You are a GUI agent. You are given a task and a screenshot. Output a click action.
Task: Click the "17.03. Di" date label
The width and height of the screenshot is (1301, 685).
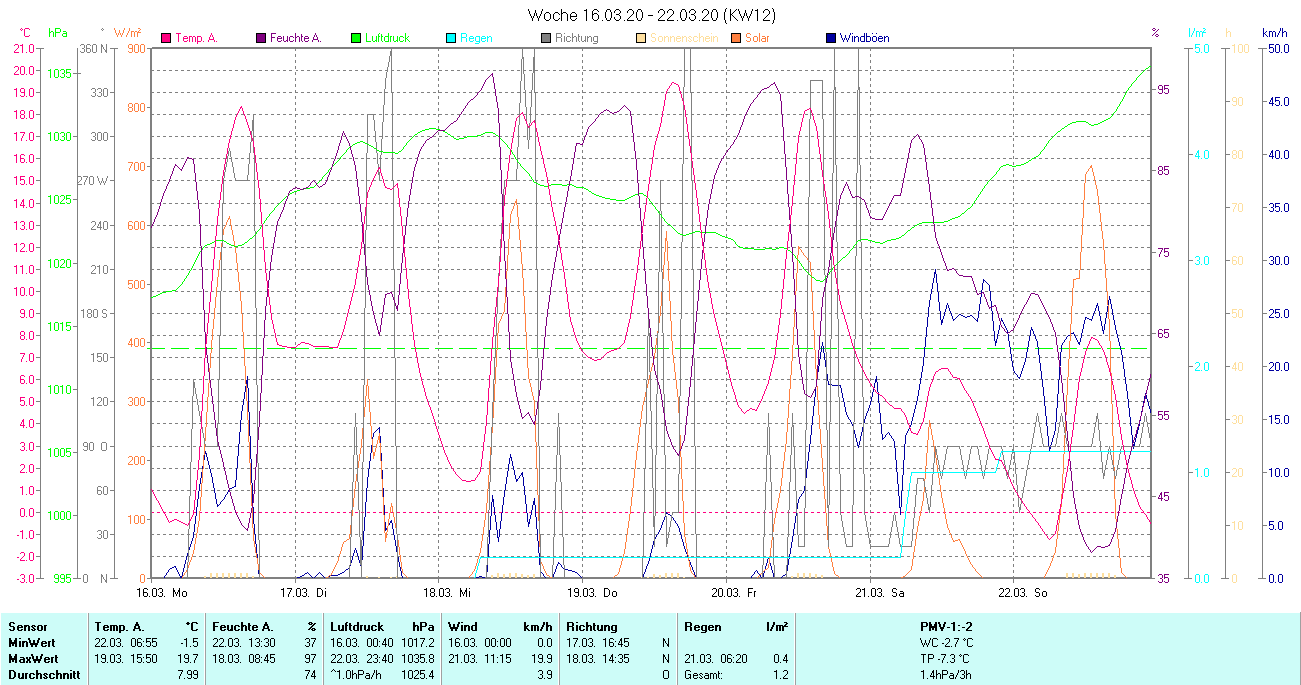click(302, 592)
